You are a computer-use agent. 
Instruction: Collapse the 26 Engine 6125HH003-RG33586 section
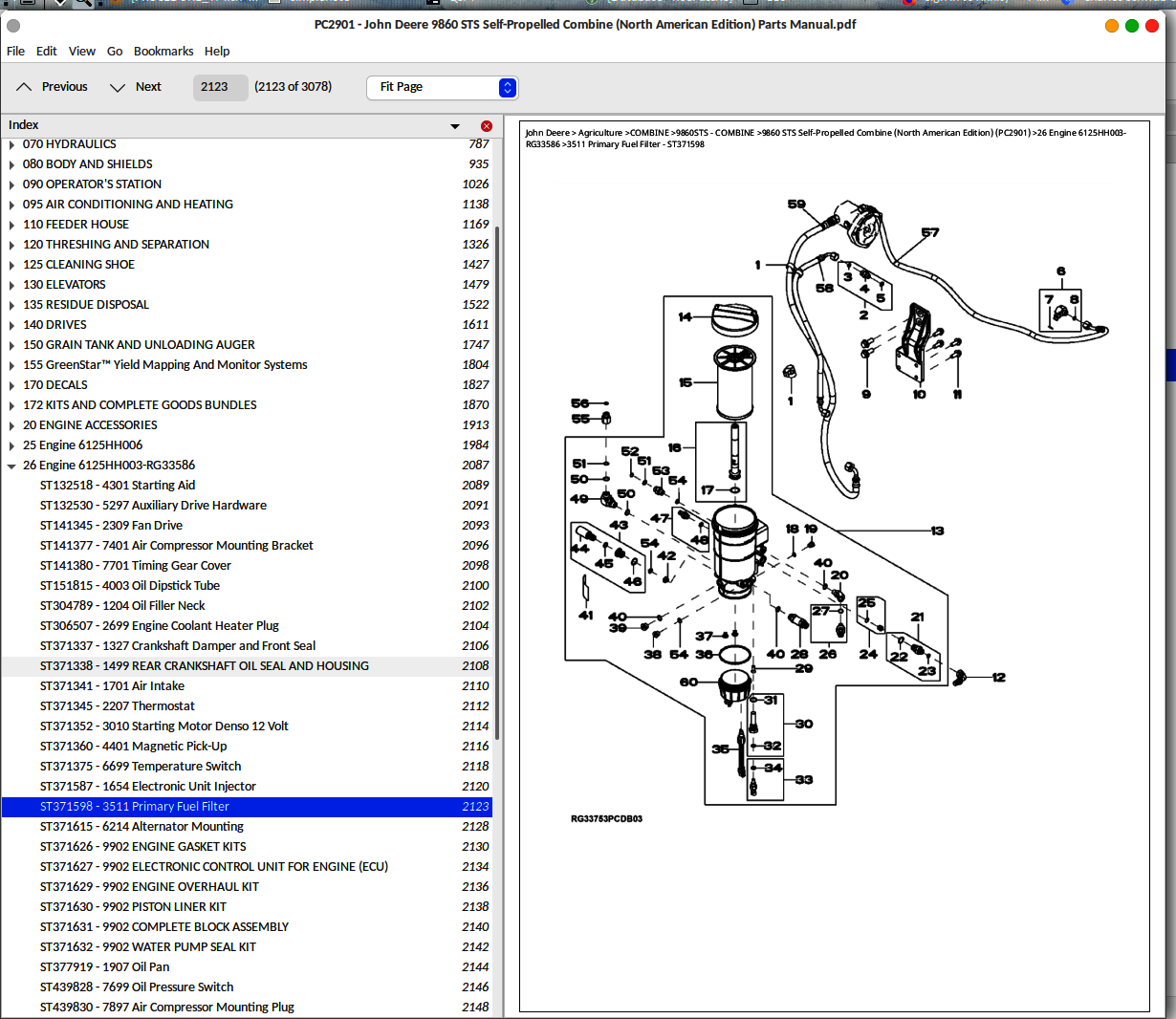(11, 466)
